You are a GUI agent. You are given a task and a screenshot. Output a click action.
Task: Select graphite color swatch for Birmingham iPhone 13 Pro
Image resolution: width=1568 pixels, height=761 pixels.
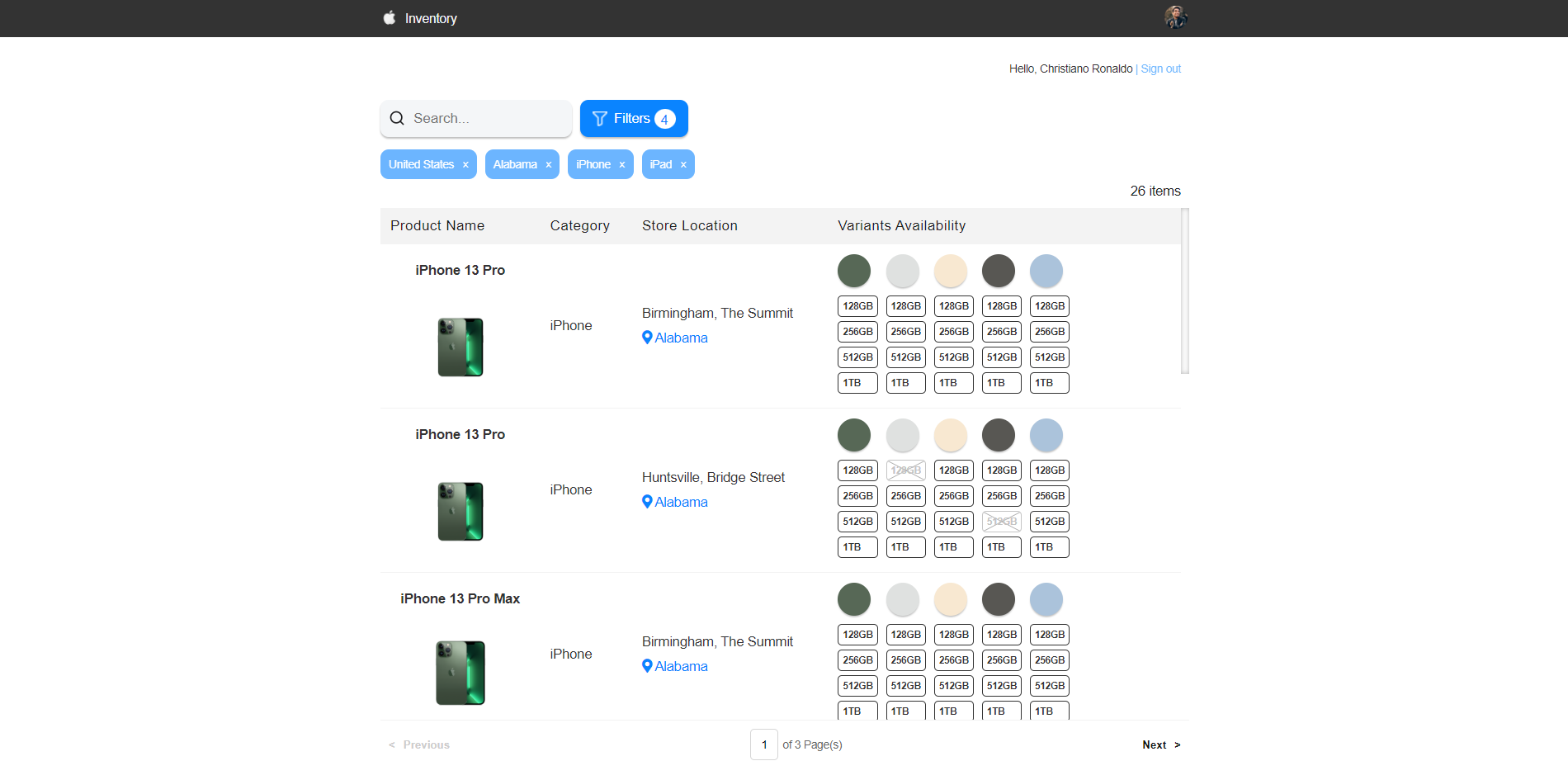tap(999, 271)
